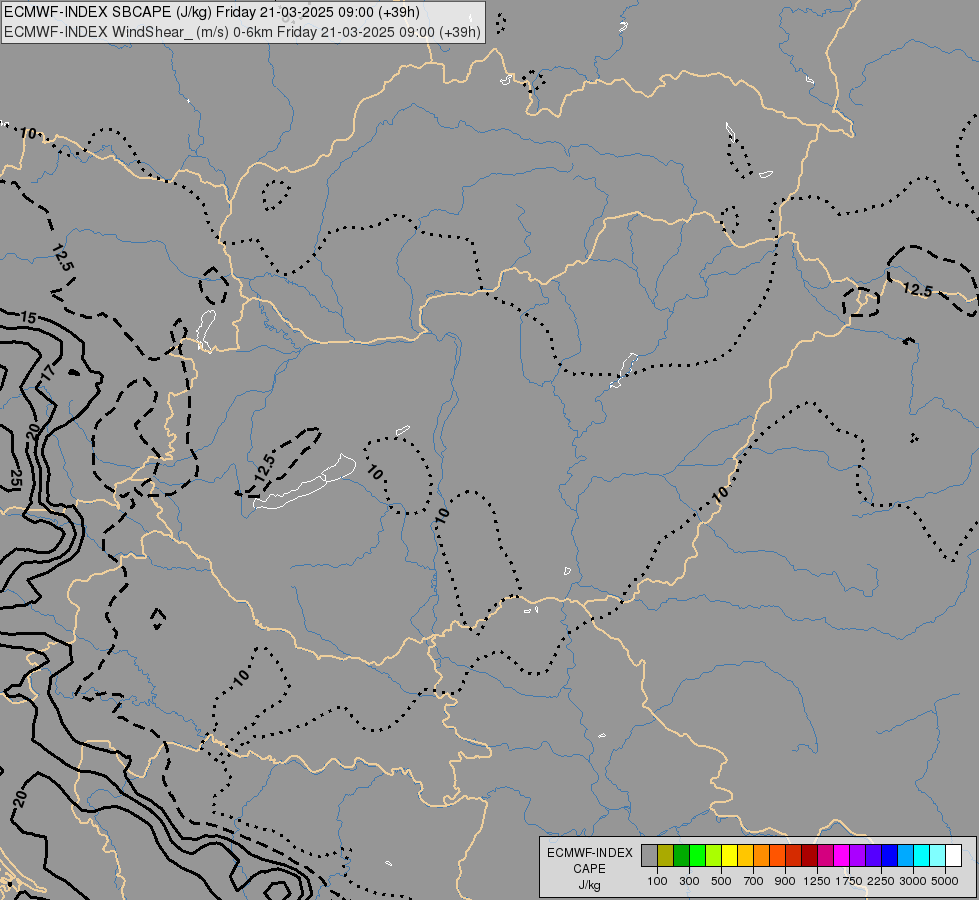979x900 pixels.
Task: Click the legend title ECMWF-INDEX
Action: pos(589,853)
